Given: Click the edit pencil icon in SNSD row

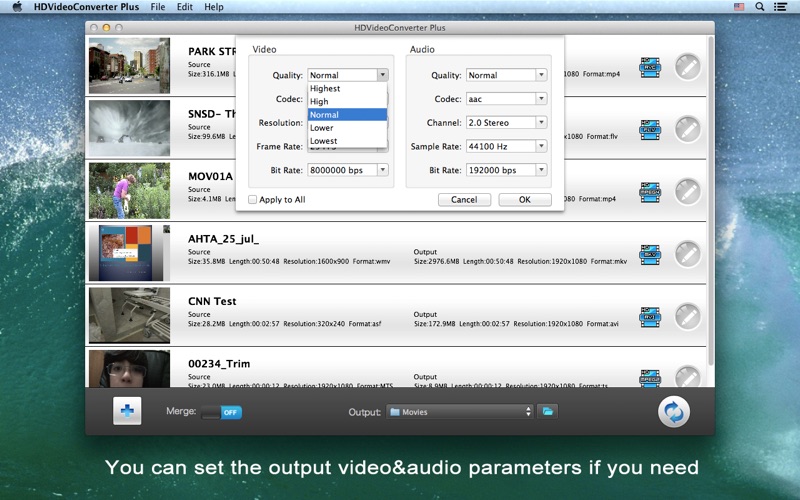Looking at the screenshot, I should (687, 130).
